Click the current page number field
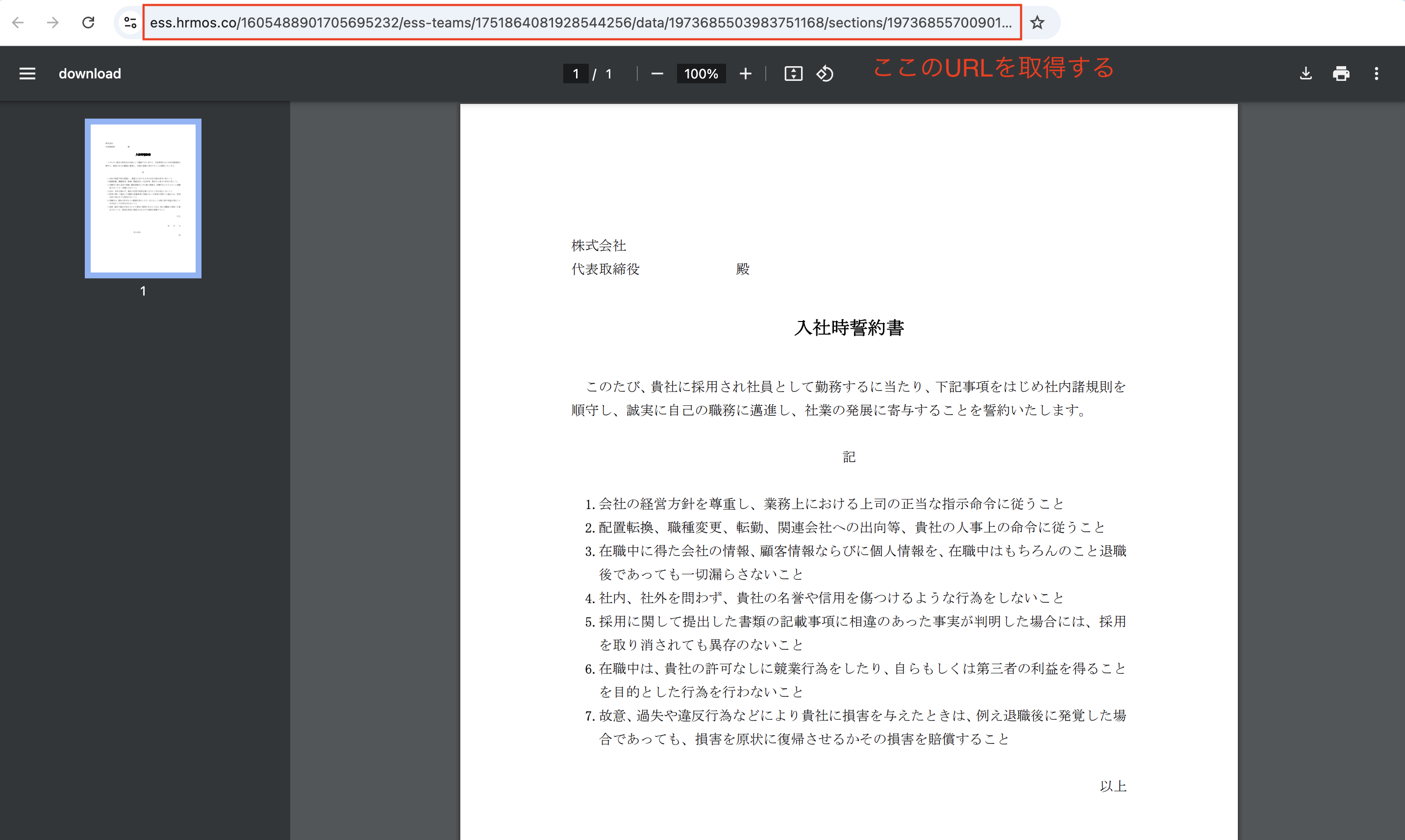Screen dimensions: 1405x840 (576, 74)
